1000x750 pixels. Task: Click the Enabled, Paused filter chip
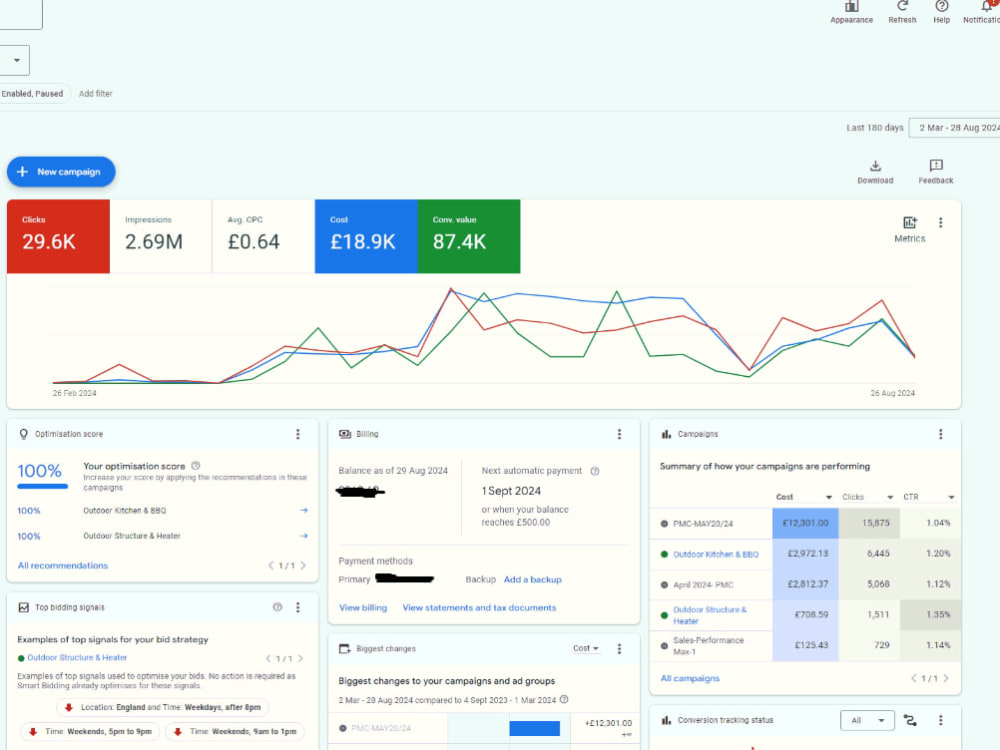tap(33, 94)
